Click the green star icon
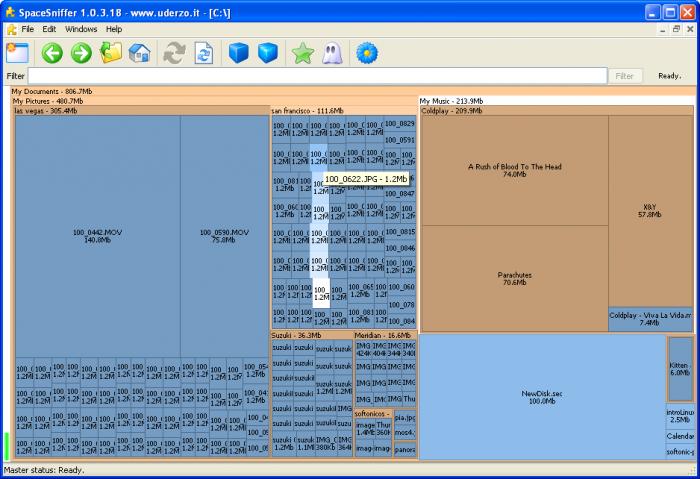The height and width of the screenshot is (479, 700). coord(303,53)
